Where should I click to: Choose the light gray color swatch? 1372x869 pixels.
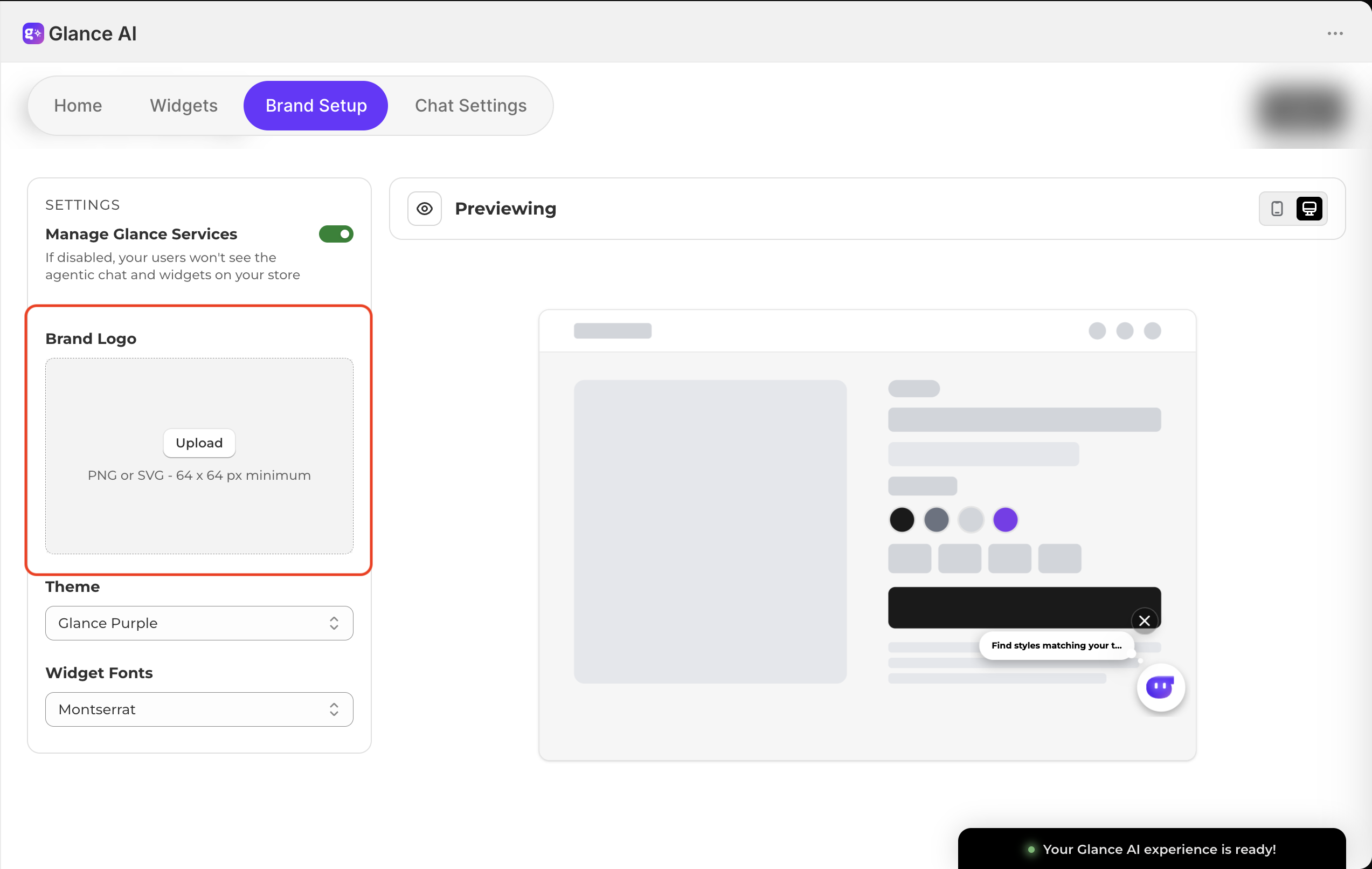tap(971, 520)
